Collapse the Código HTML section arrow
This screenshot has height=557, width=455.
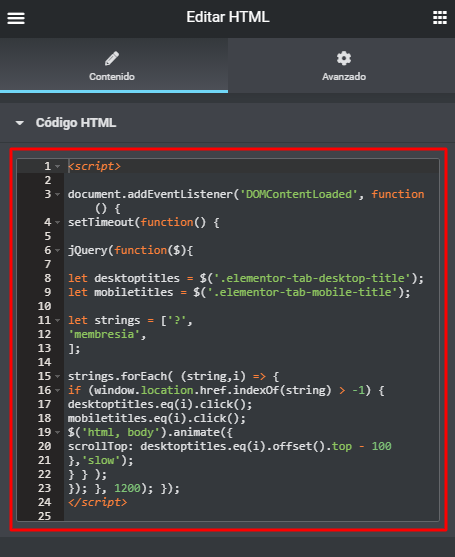coord(20,123)
